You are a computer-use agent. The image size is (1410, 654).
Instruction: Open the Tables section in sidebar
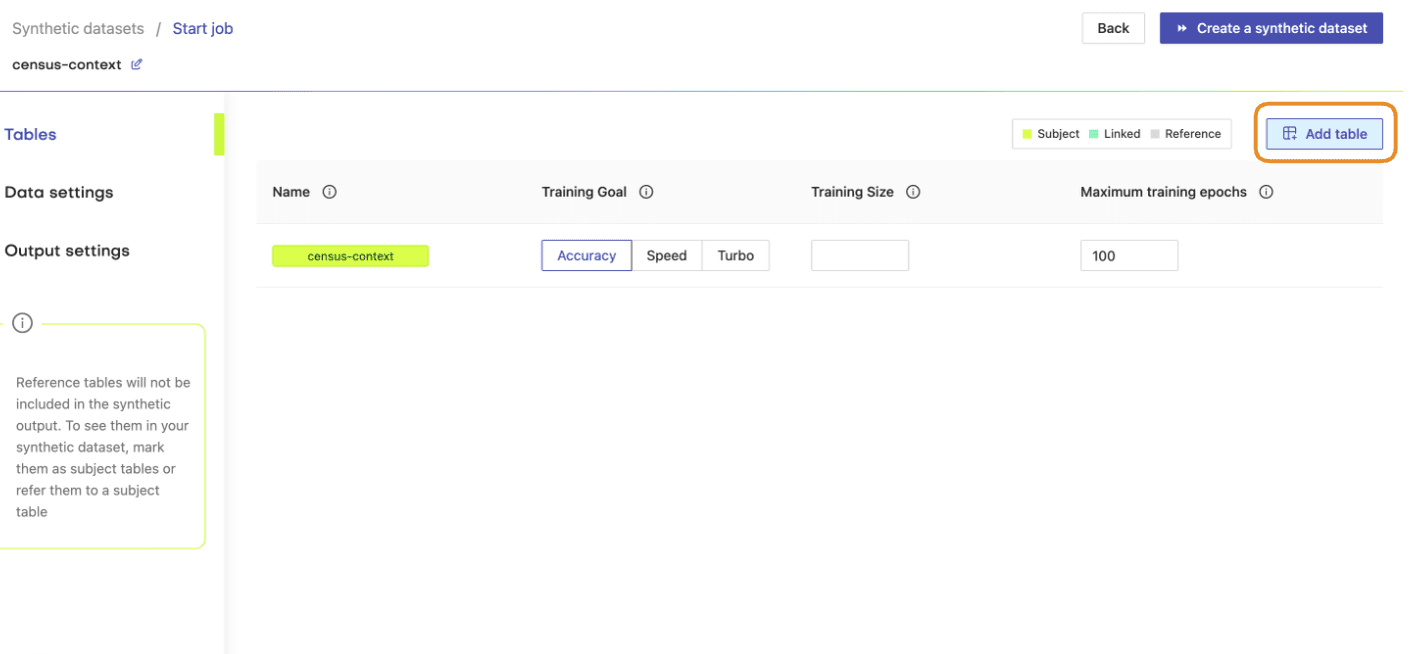(x=31, y=134)
